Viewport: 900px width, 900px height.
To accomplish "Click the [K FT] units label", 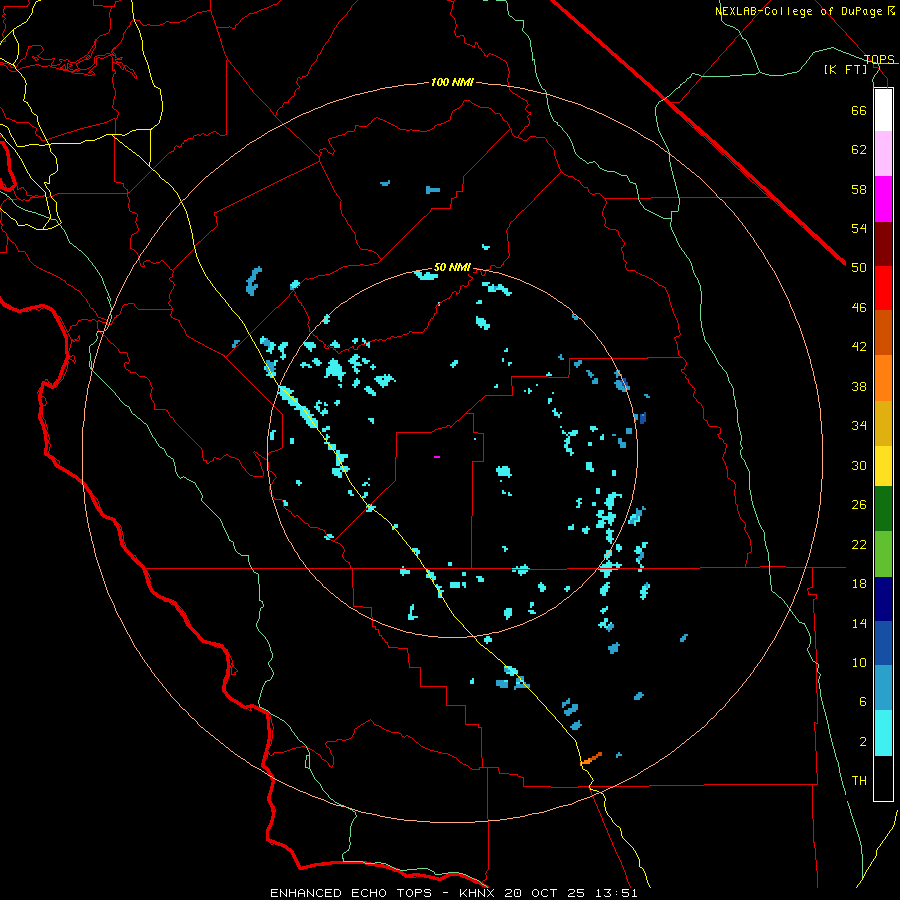I will pyautogui.click(x=845, y=69).
